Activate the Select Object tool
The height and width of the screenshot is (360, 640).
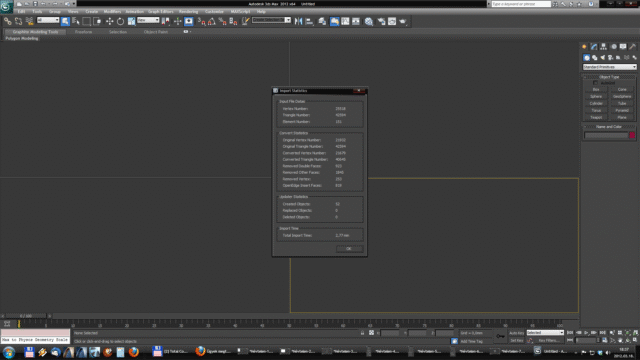pos(65,21)
